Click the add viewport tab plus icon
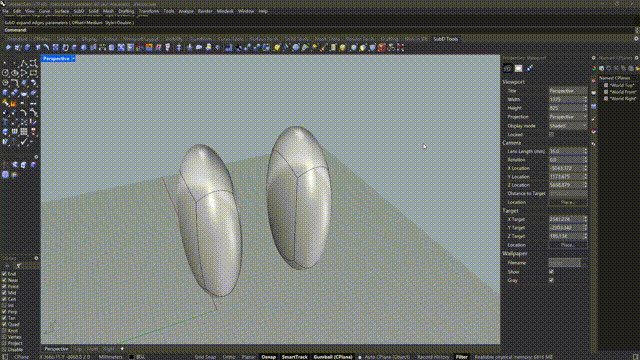 click(x=122, y=349)
